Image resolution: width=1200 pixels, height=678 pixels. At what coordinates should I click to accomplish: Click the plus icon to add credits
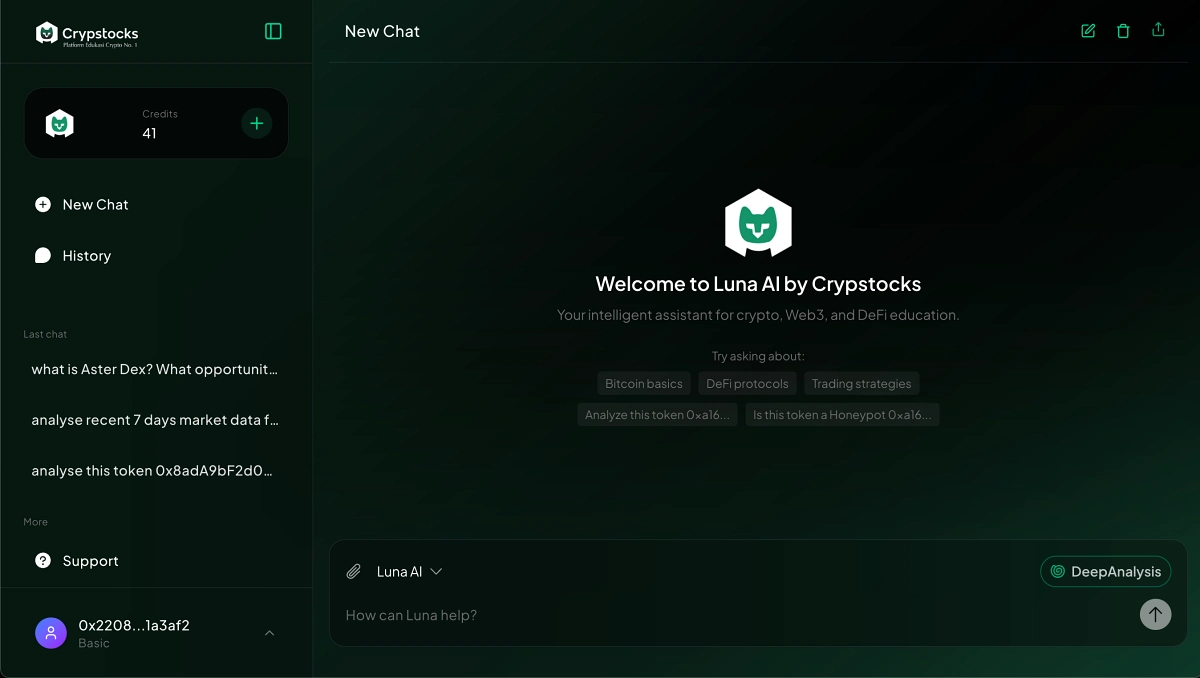[x=257, y=123]
